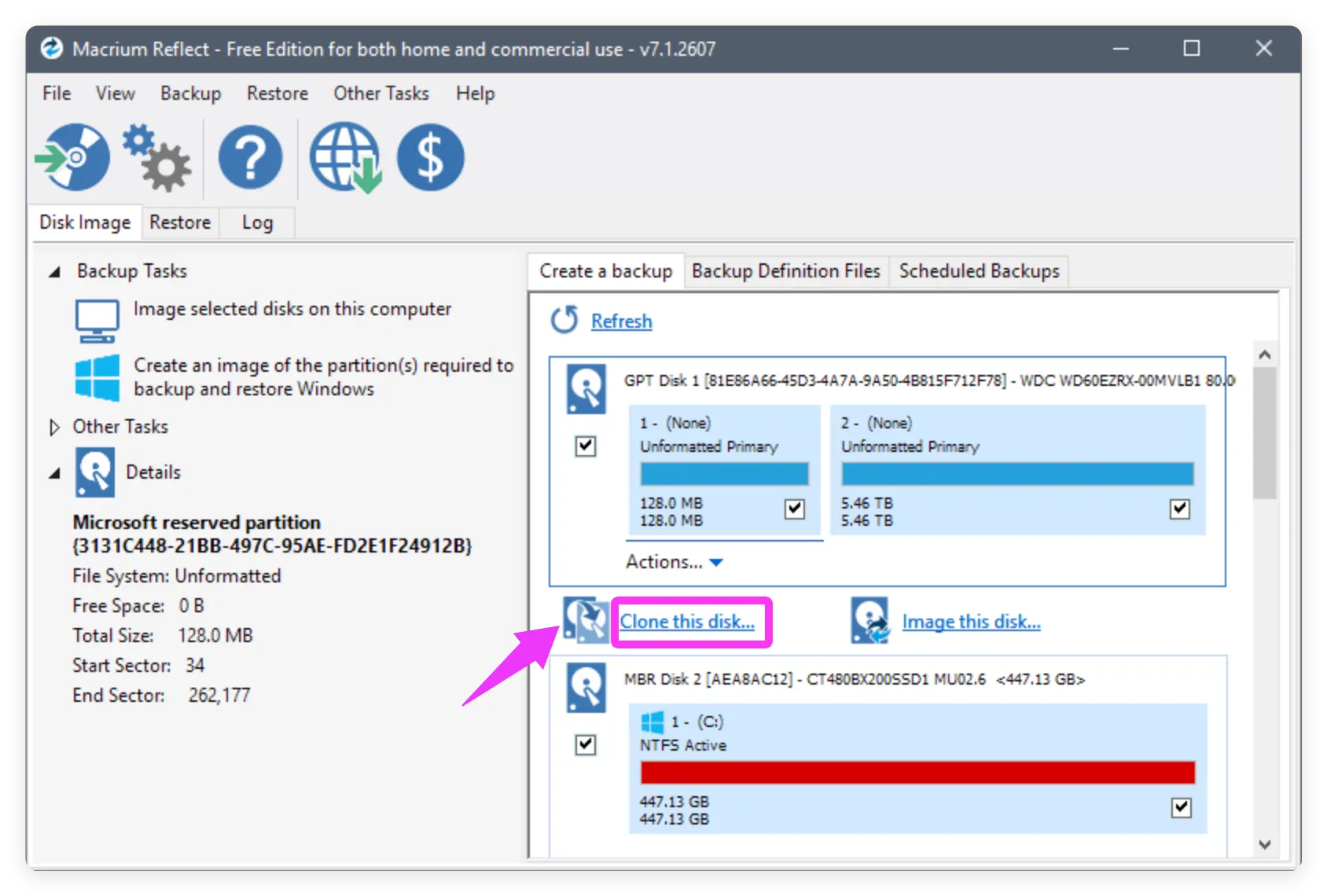Image resolution: width=1327 pixels, height=896 pixels.
Task: Click the End Sector: 262,177 entry
Action: tap(161, 696)
